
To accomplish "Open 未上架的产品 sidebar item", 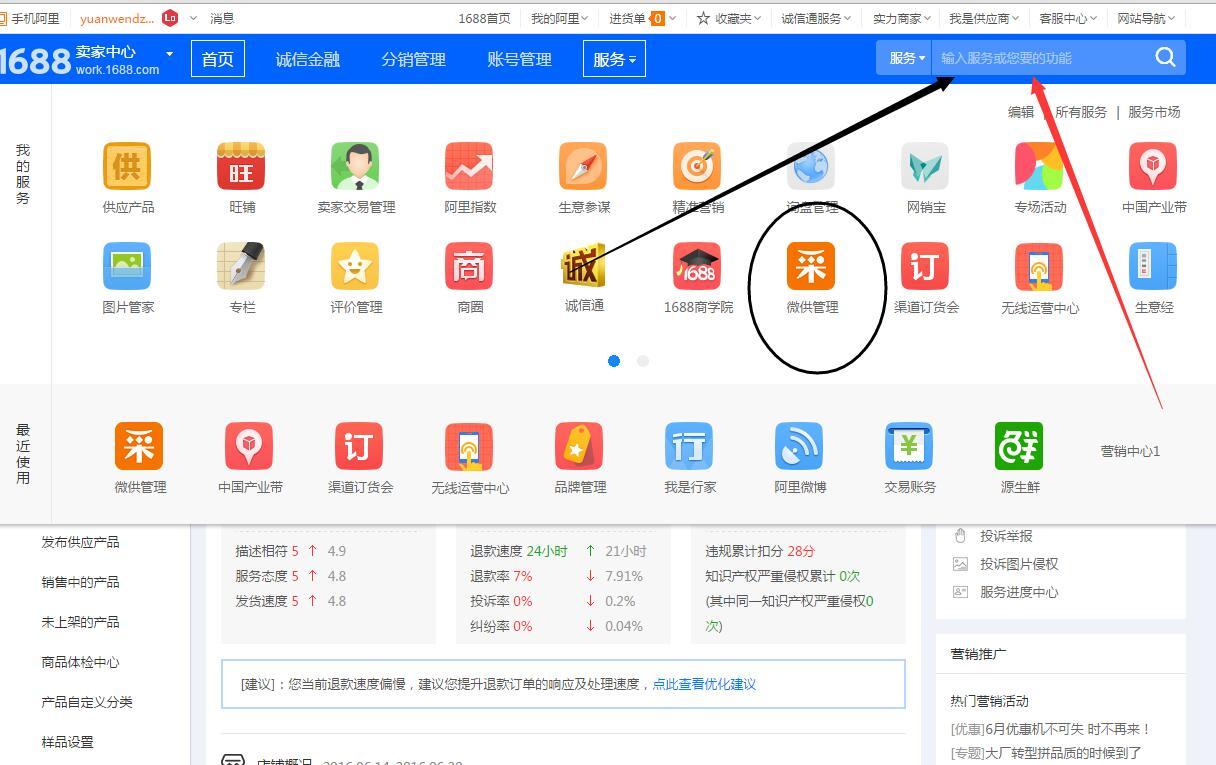I will coord(80,622).
